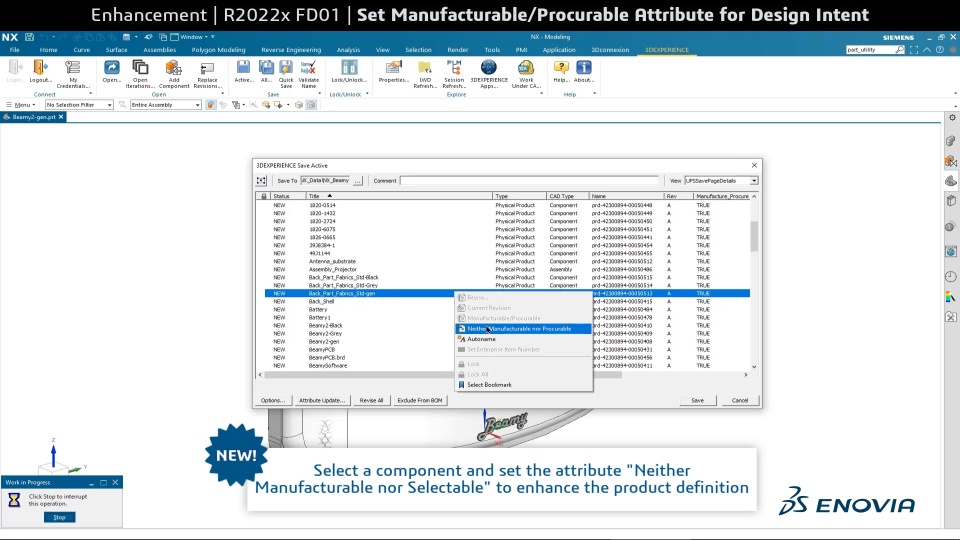Click the Comment input field

(530, 181)
